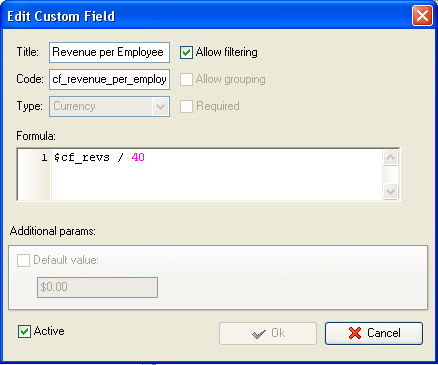Click the formula line number gutter

point(34,174)
